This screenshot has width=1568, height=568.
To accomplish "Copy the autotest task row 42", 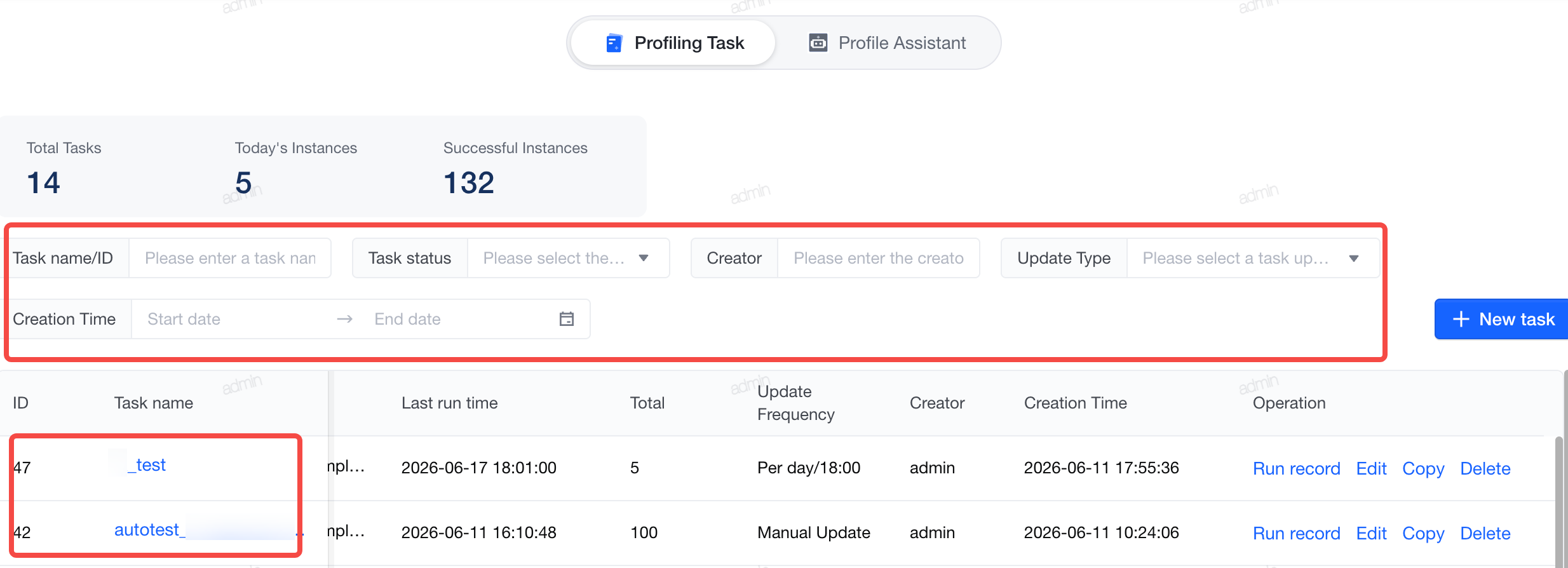I will (x=1423, y=533).
